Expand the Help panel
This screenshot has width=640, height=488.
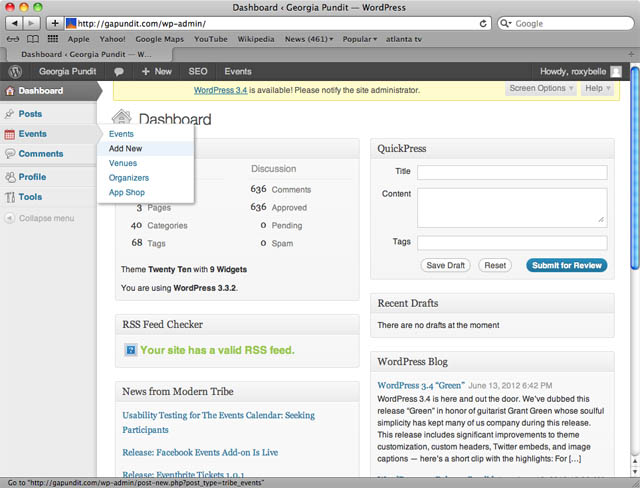(598, 88)
